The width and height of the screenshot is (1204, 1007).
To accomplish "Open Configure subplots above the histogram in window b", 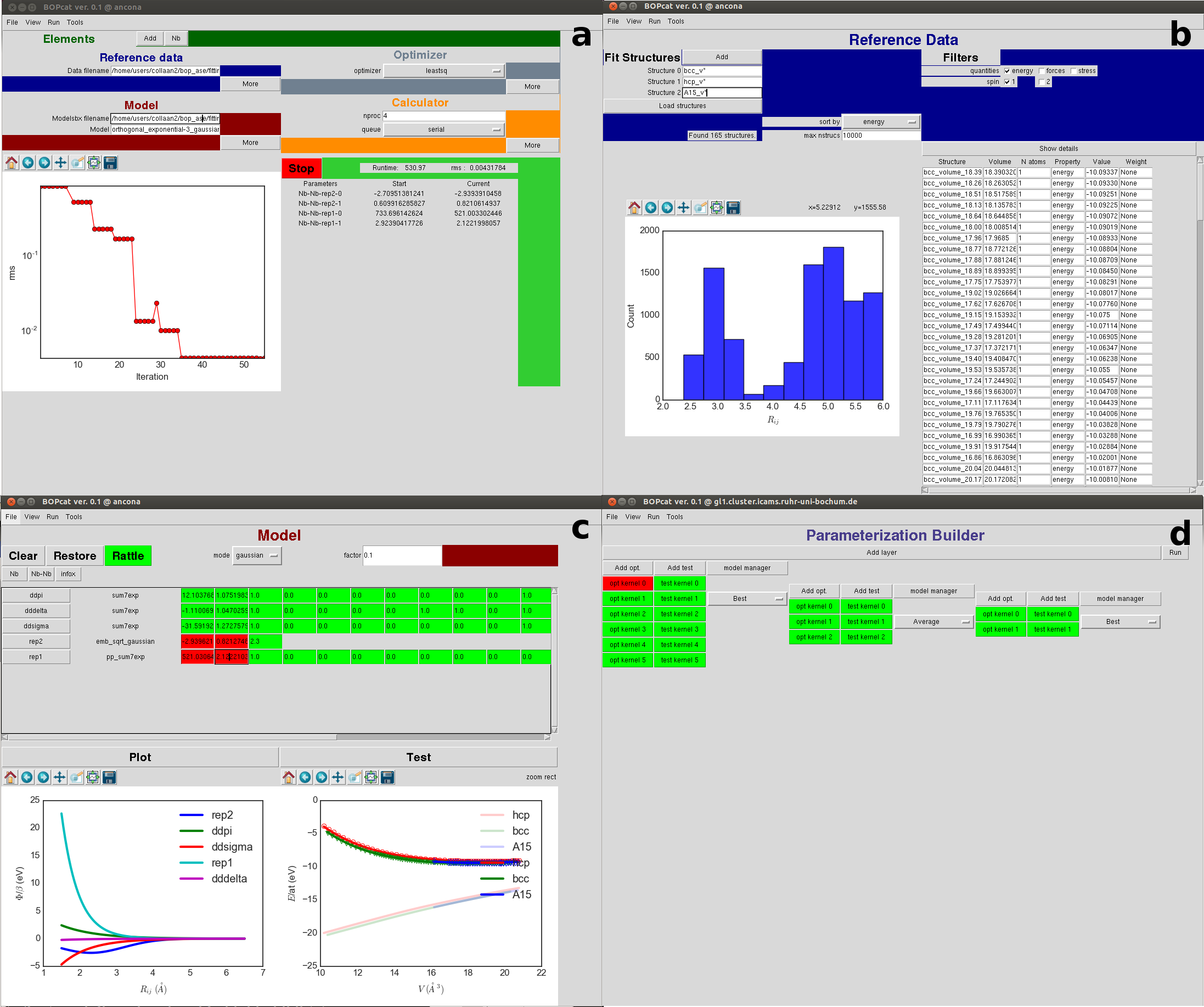I will click(717, 207).
